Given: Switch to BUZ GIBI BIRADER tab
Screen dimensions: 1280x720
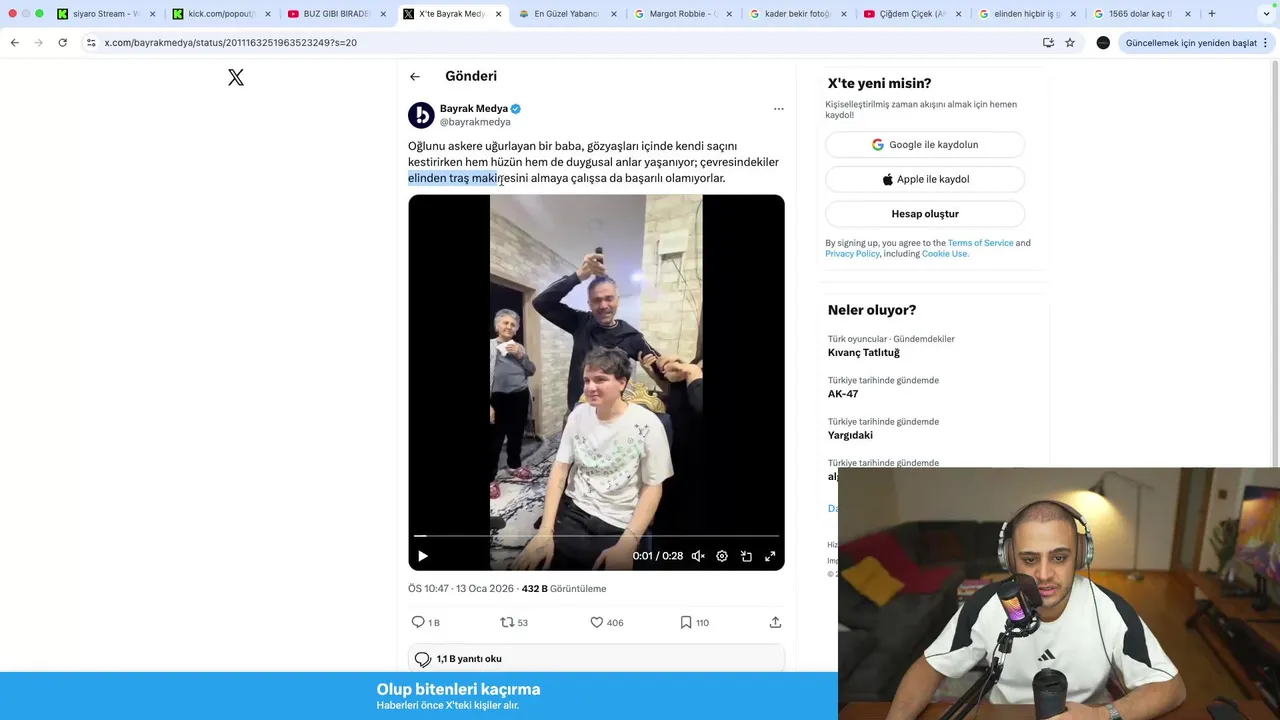Looking at the screenshot, I should 336,14.
